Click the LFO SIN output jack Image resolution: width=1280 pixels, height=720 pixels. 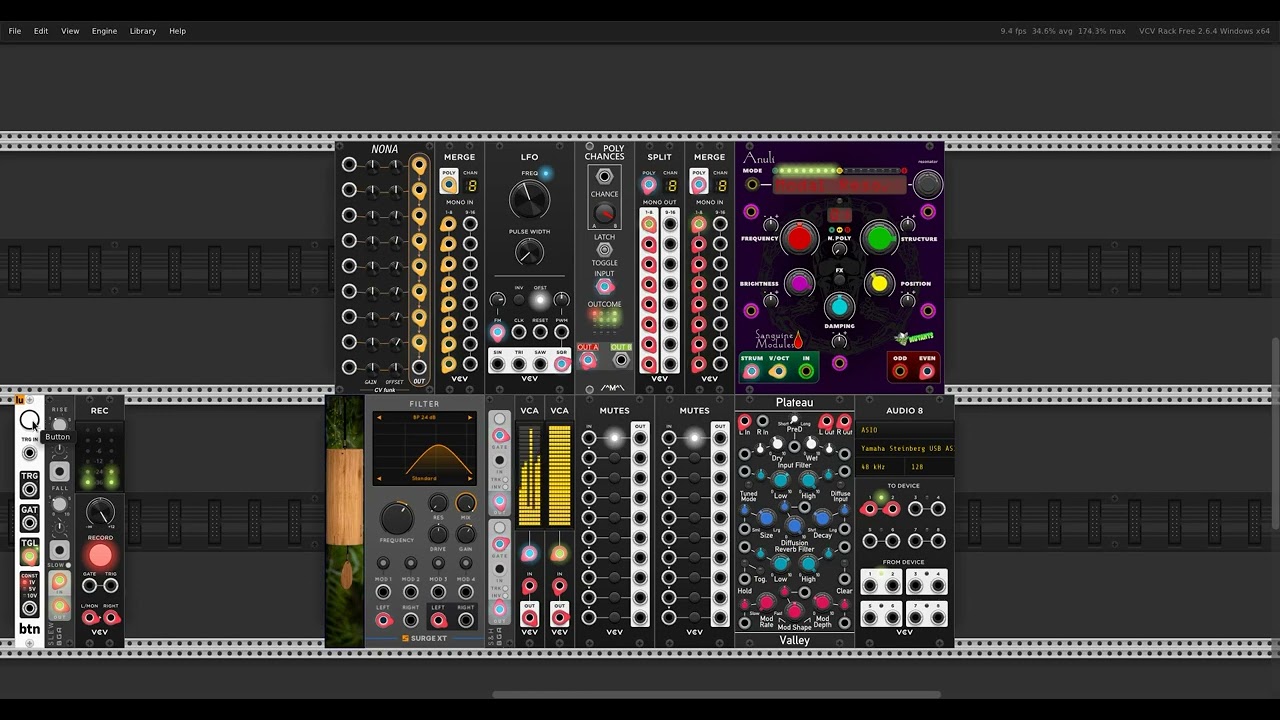tap(498, 364)
